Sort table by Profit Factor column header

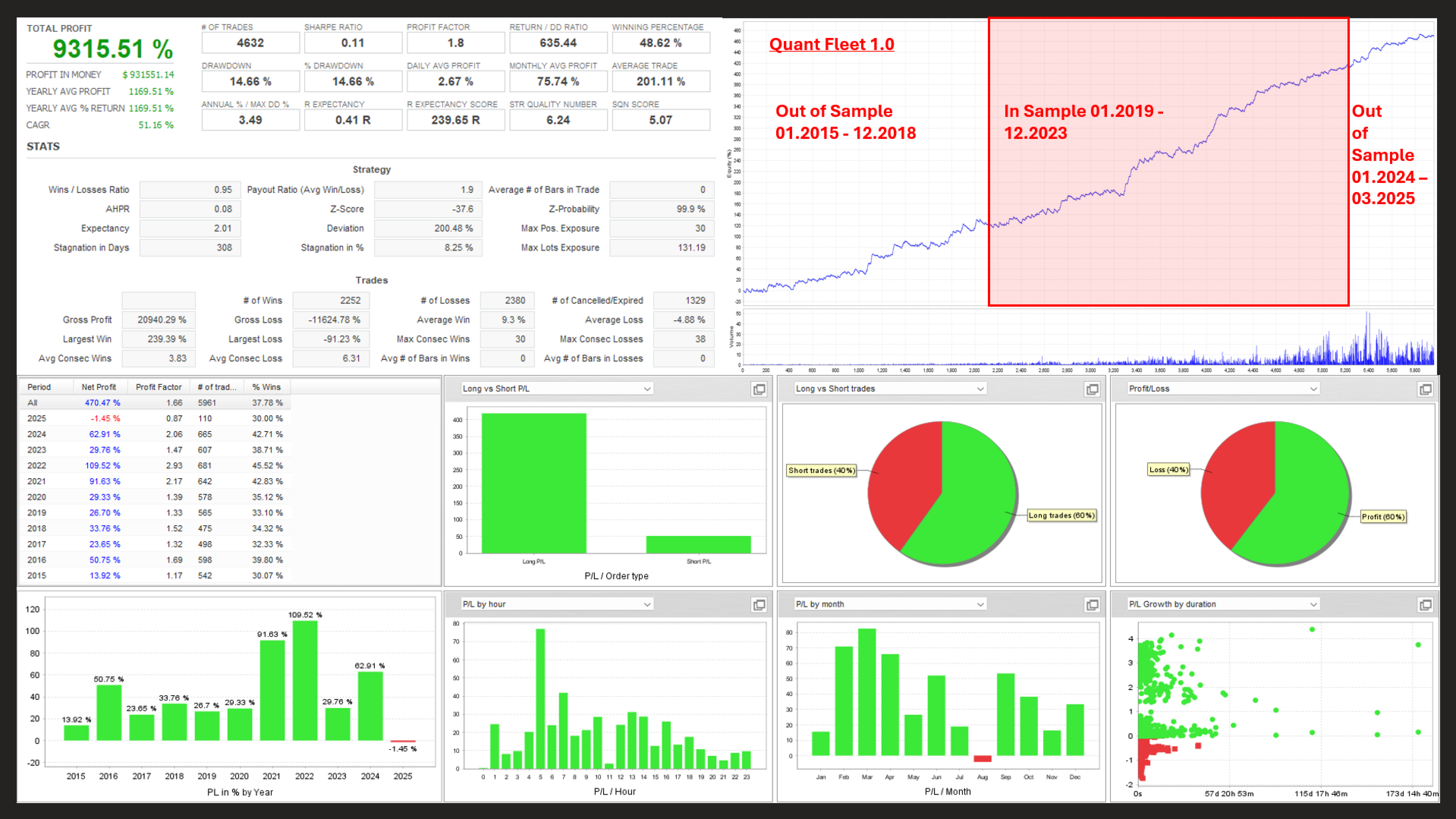(159, 387)
